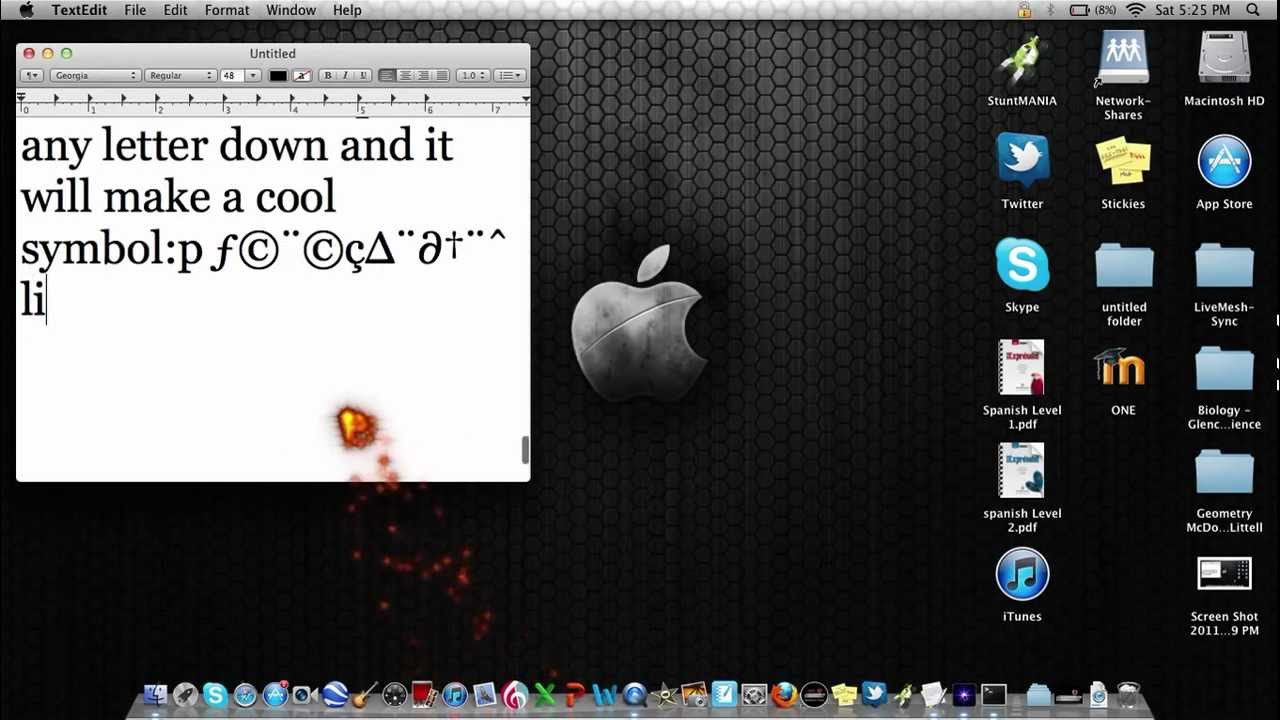Screen dimensions: 1280x720
Task: Open PowerPoint from the dock
Action: (x=575, y=694)
